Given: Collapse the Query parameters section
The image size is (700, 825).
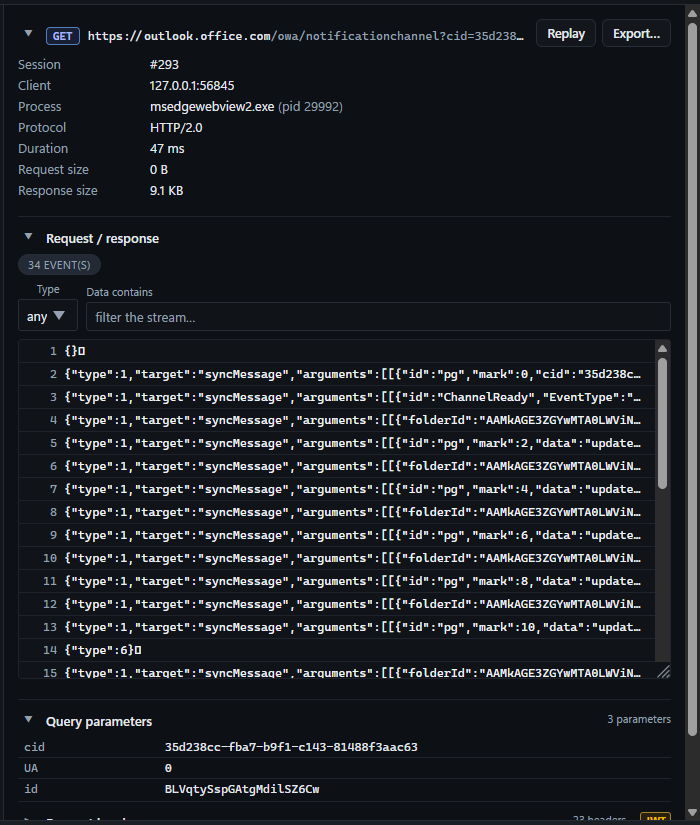Looking at the screenshot, I should pos(28,720).
